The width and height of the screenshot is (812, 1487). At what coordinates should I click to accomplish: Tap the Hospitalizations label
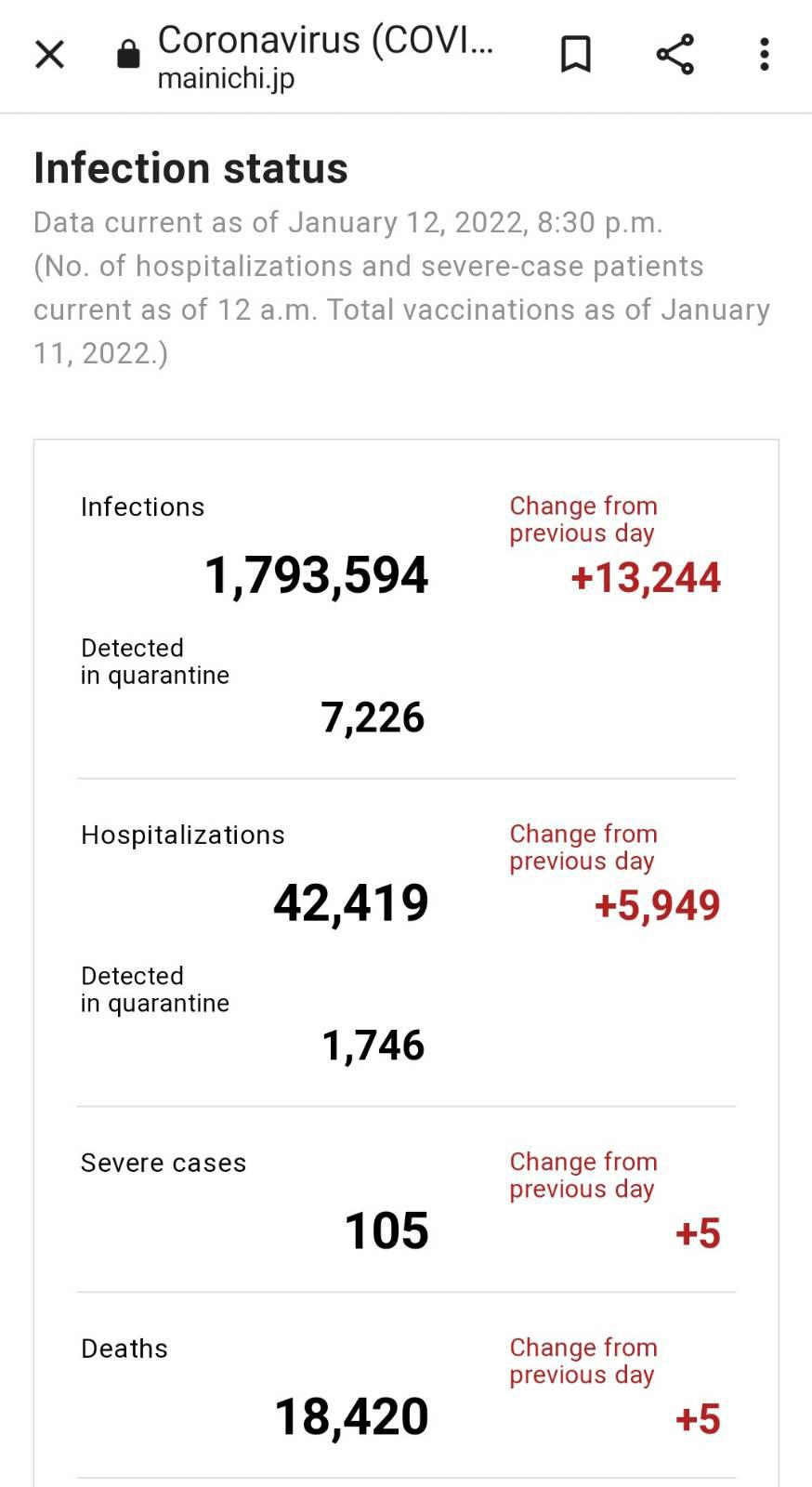click(183, 835)
